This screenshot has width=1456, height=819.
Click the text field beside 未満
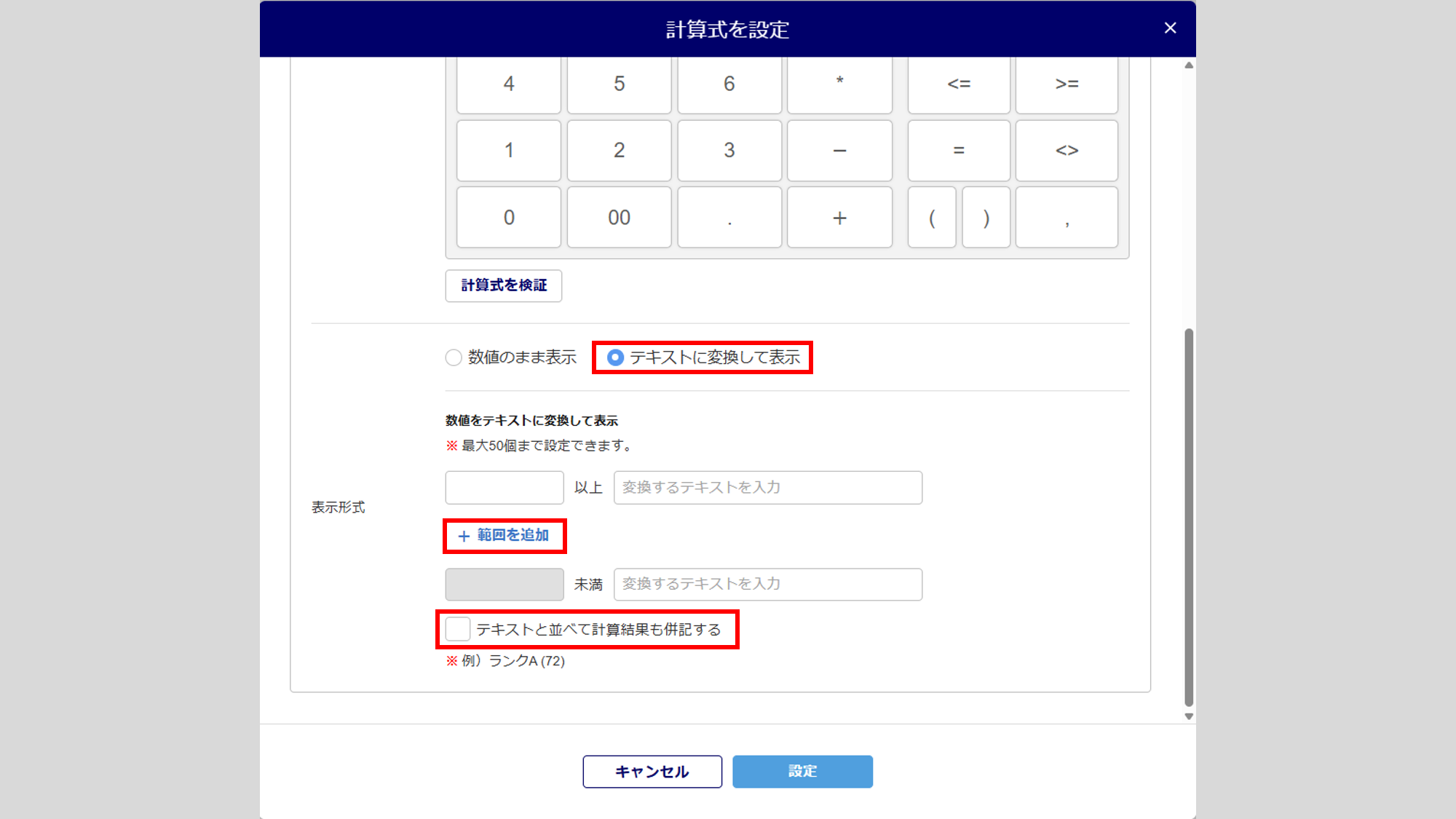point(768,585)
